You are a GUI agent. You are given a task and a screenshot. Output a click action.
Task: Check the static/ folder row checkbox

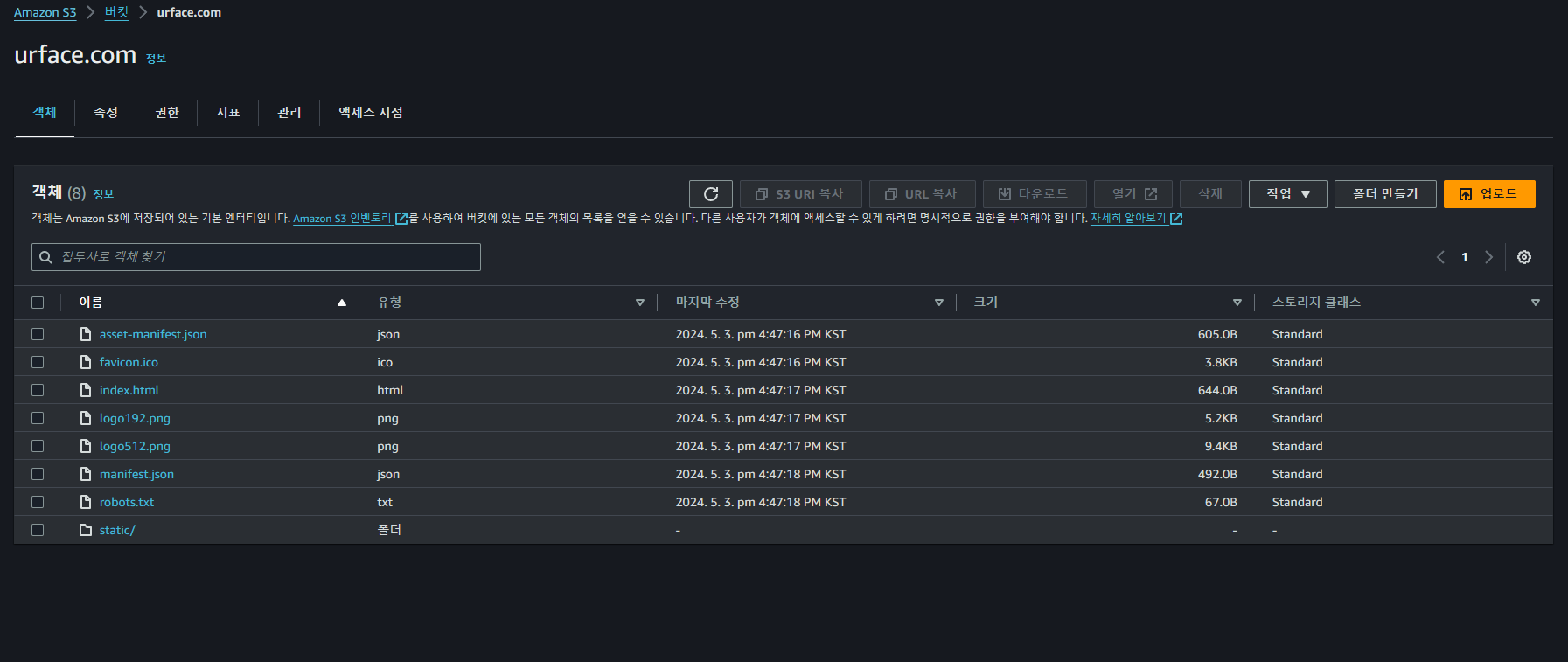pos(38,530)
